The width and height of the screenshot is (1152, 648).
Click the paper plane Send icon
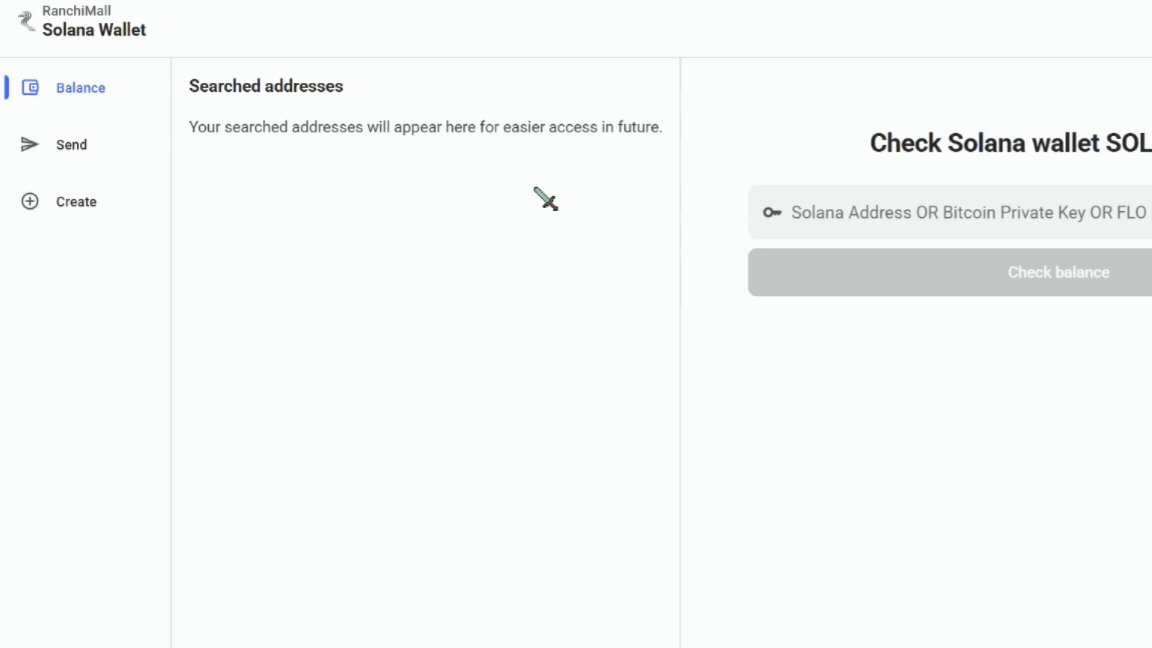coord(30,145)
